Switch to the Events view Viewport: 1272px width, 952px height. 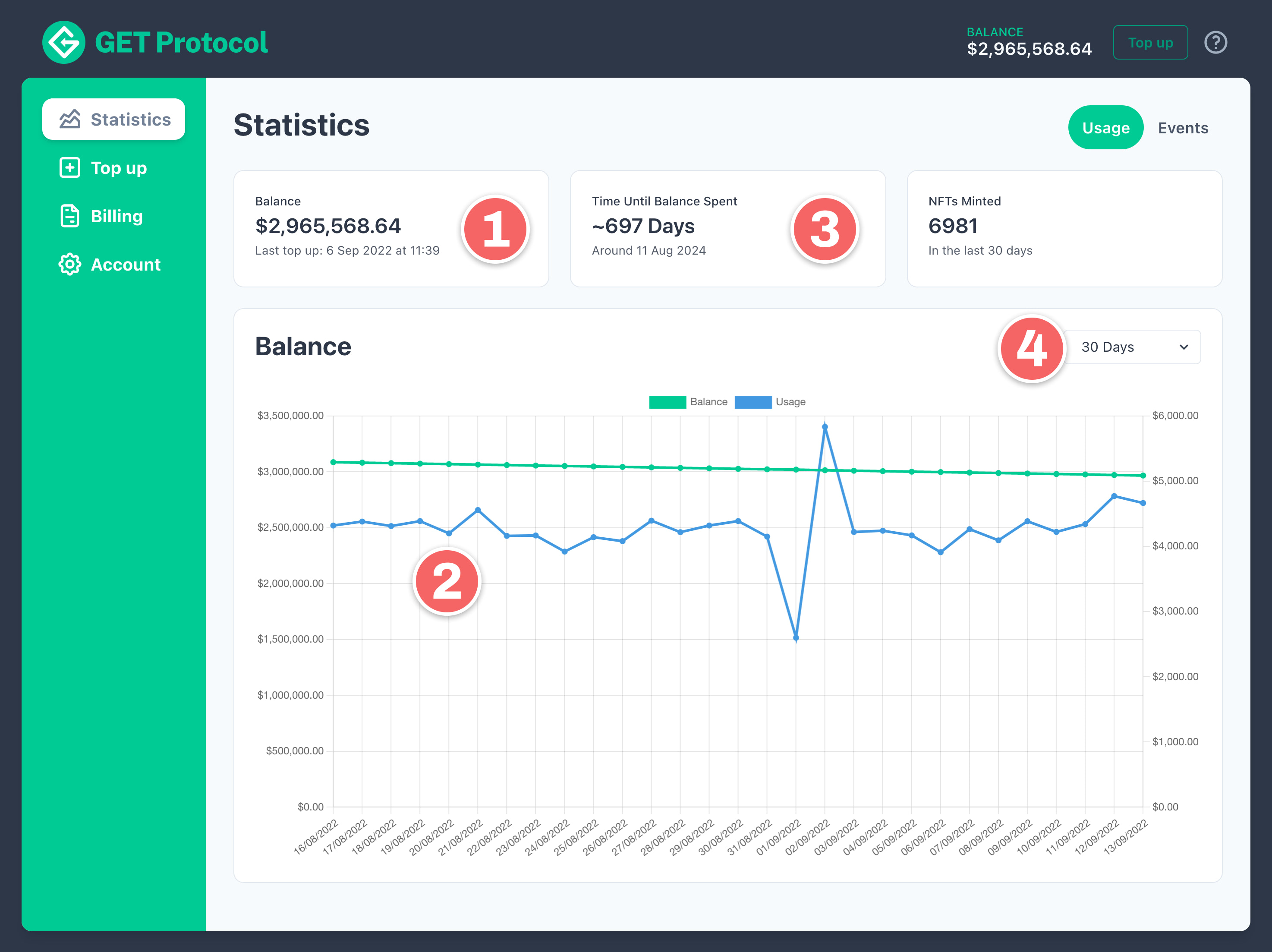[1182, 128]
